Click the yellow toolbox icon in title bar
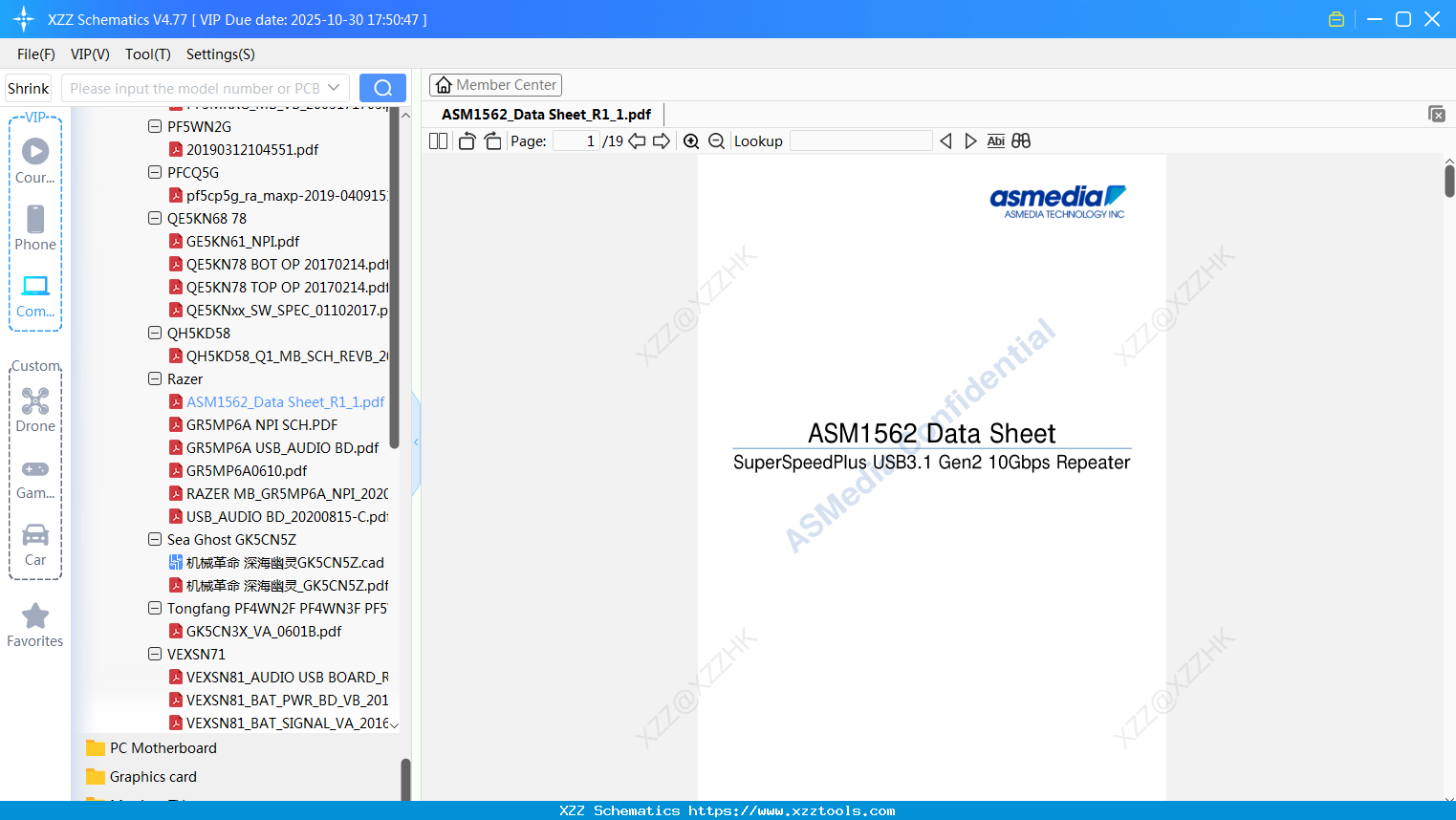The height and width of the screenshot is (820, 1456). pyautogui.click(x=1336, y=19)
